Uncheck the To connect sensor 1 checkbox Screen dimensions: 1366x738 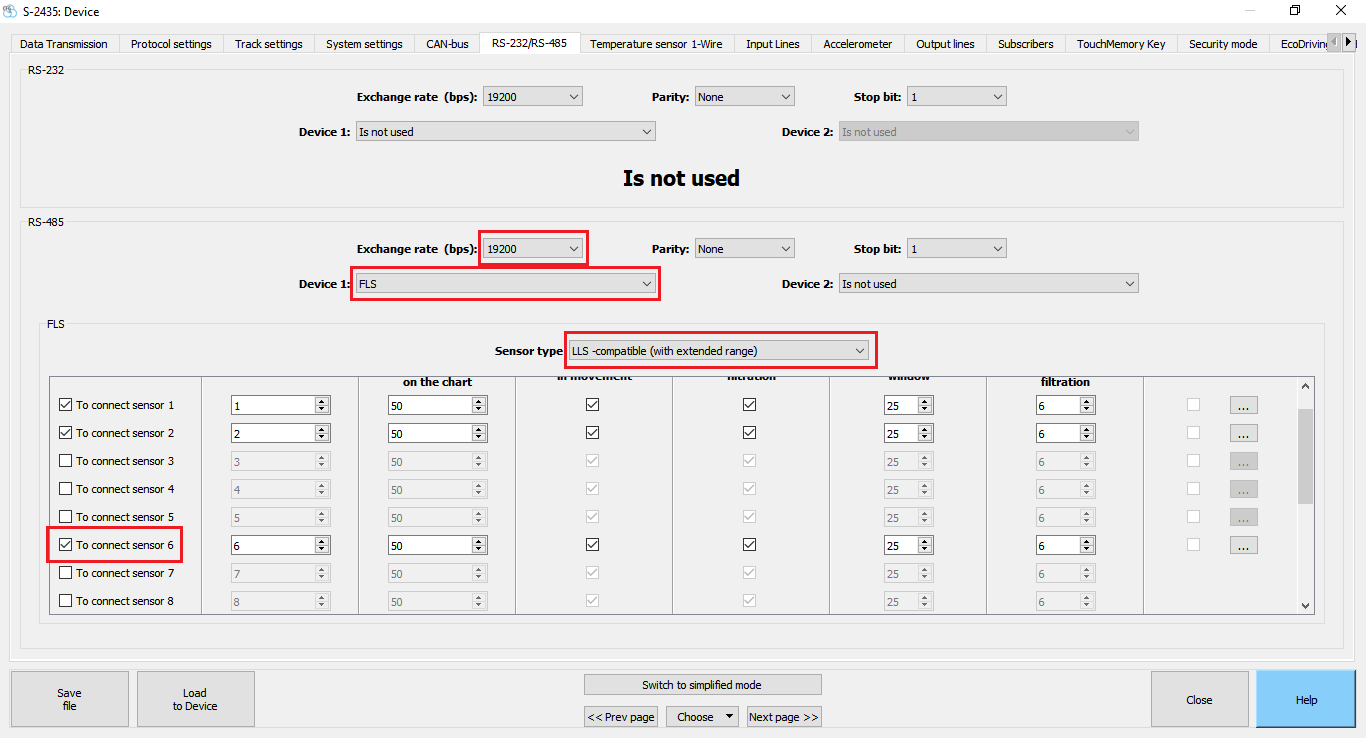click(66, 405)
